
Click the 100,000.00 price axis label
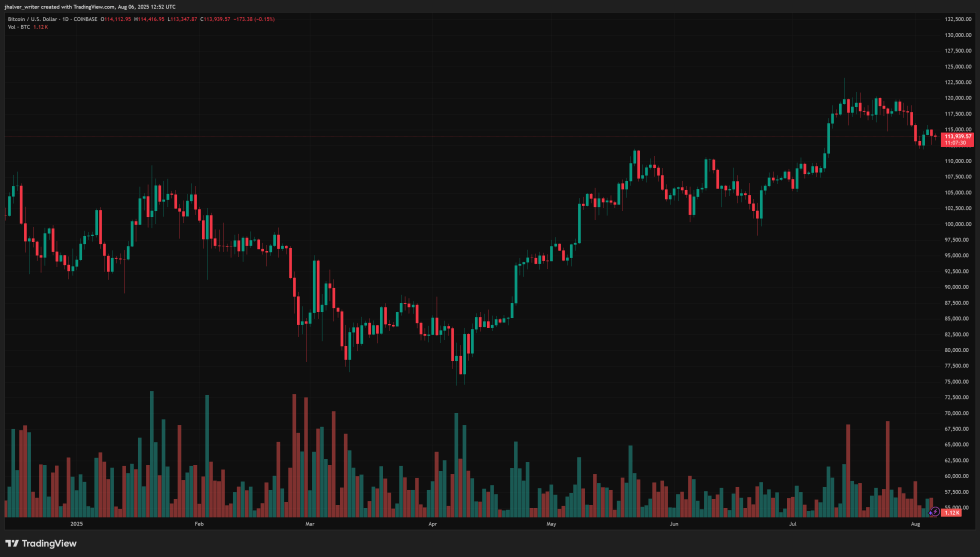coord(959,224)
